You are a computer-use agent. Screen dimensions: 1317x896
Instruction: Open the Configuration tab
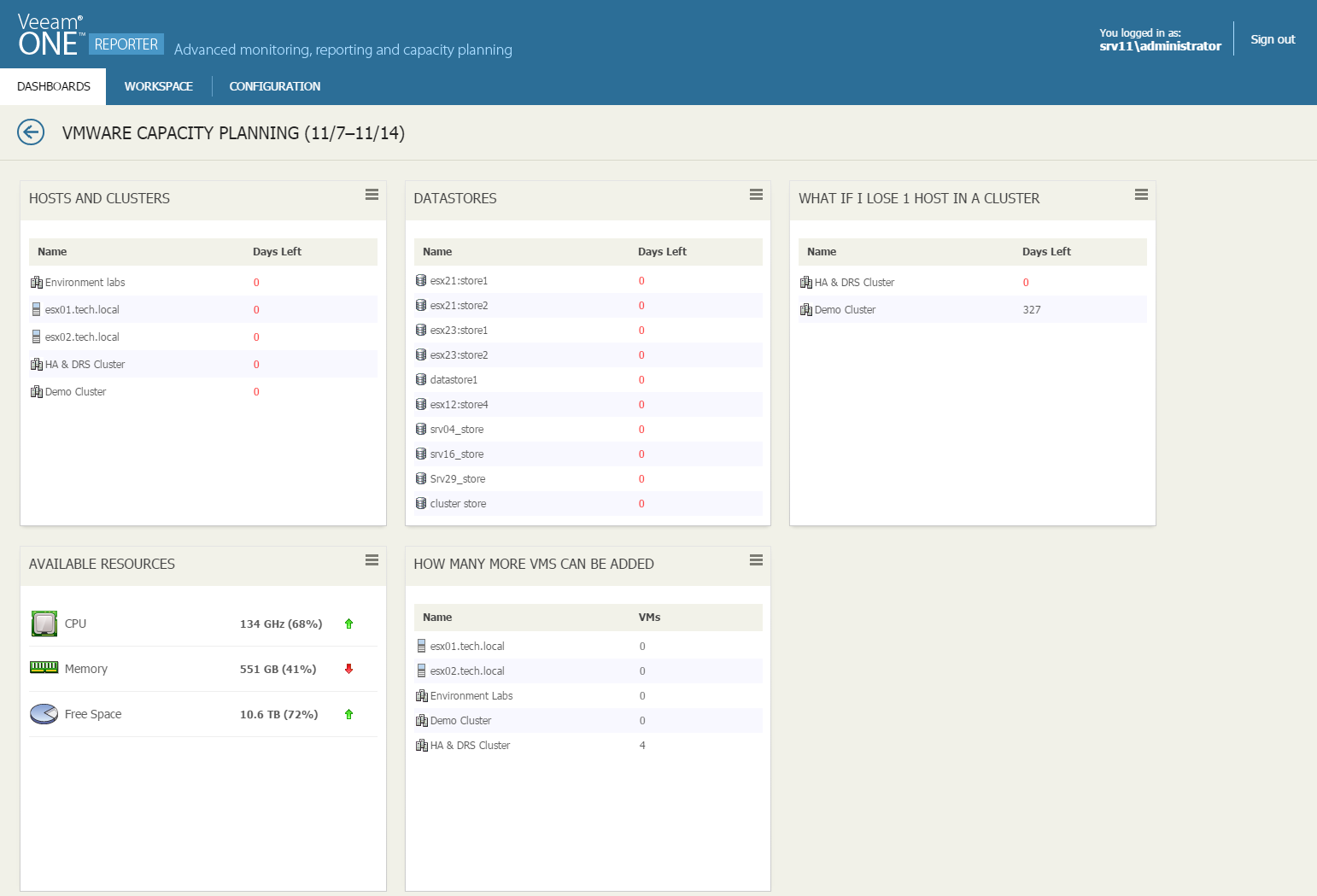click(275, 86)
